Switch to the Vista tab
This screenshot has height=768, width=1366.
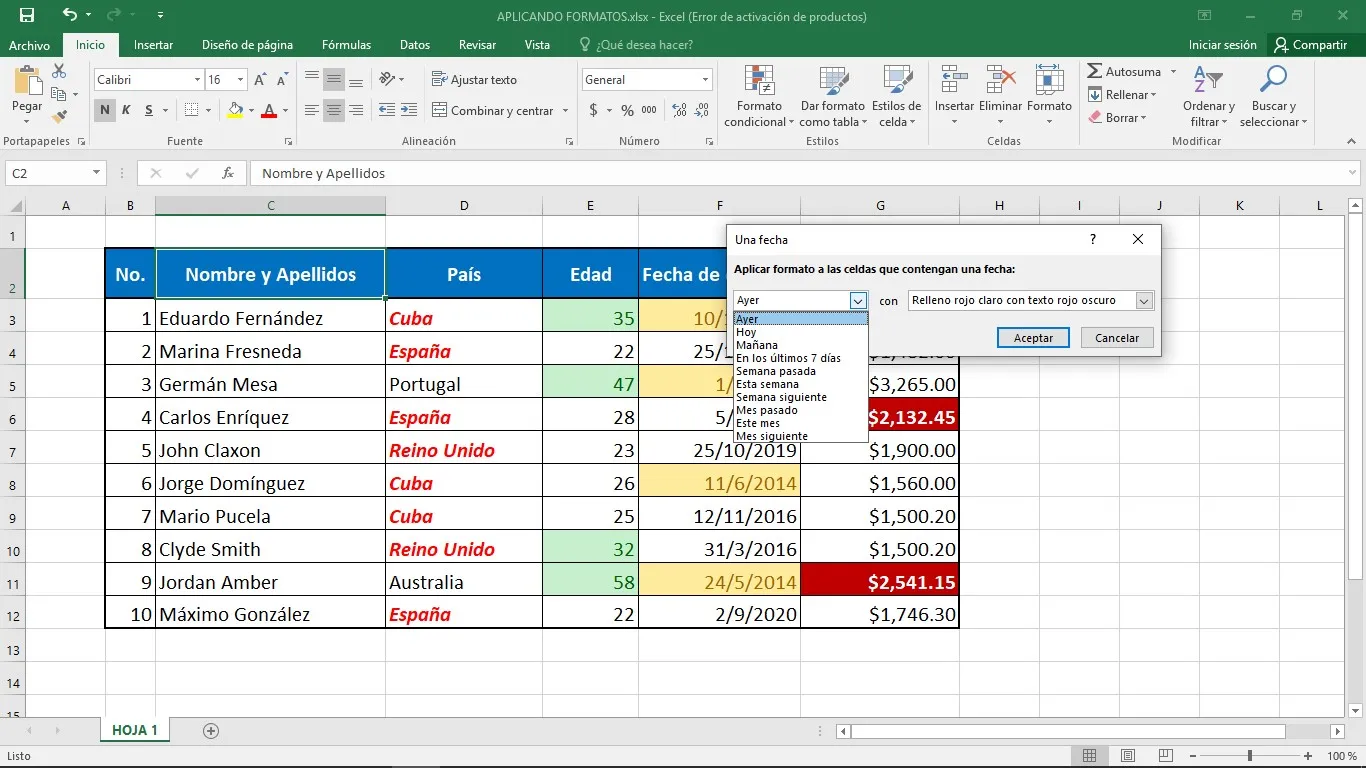537,45
